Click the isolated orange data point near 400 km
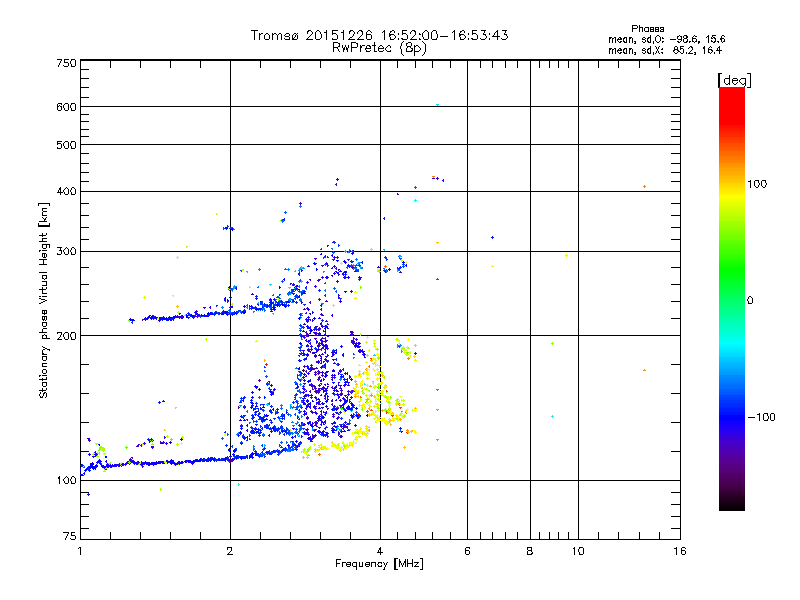This screenshot has height=600, width=800. [x=644, y=187]
